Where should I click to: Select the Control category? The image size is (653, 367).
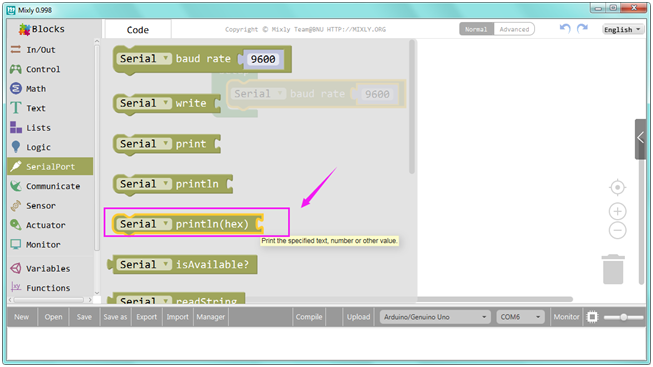click(50, 69)
